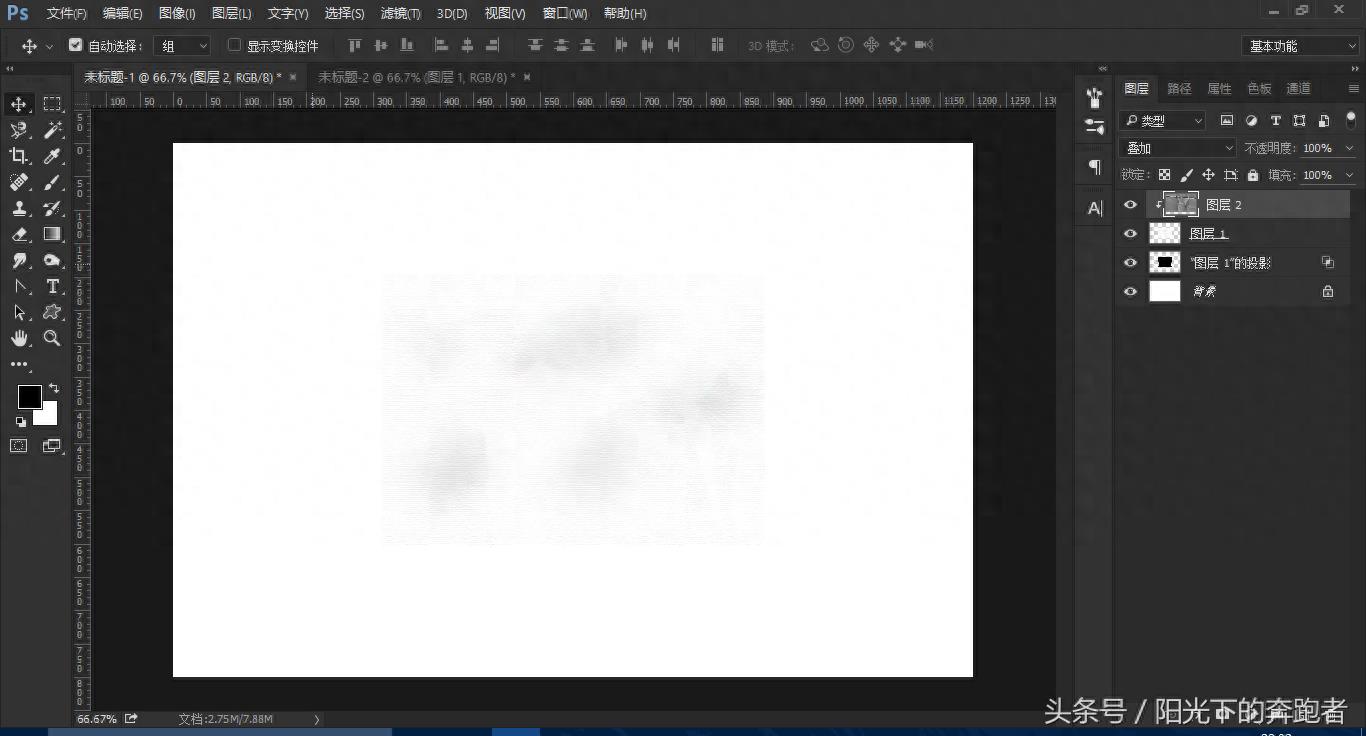Open the 文件(F) menu
The height and width of the screenshot is (736, 1366).
(67, 13)
